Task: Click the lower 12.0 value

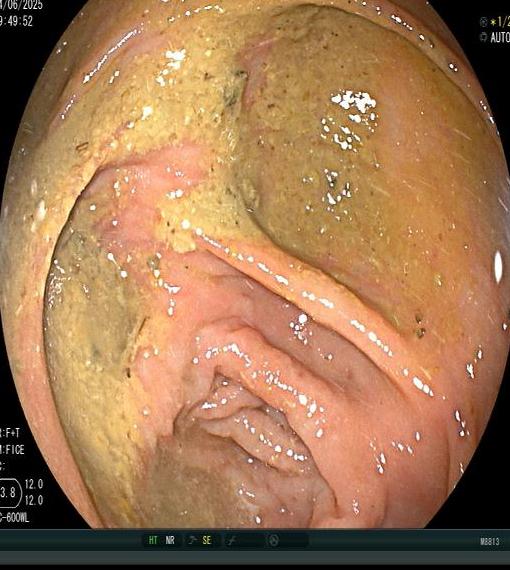Action: pyautogui.click(x=34, y=500)
